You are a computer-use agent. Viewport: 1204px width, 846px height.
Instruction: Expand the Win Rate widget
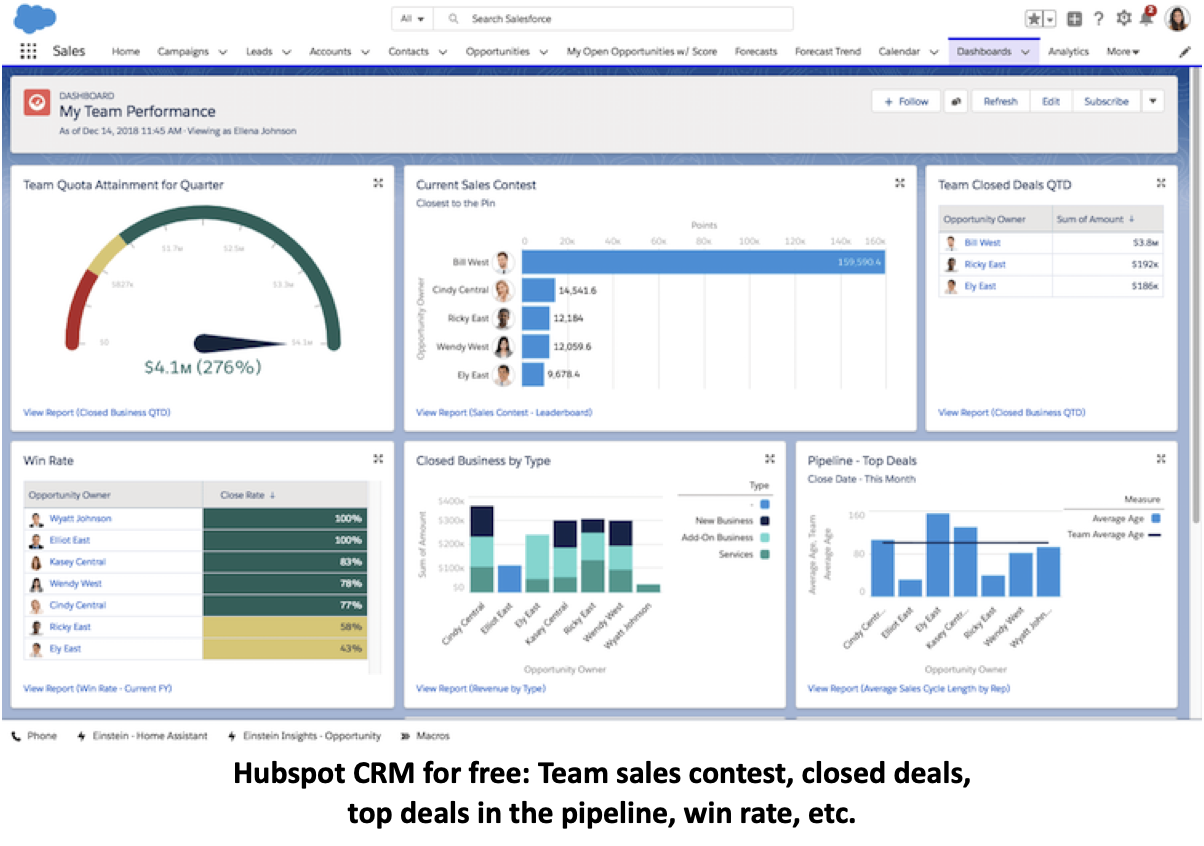coord(378,459)
